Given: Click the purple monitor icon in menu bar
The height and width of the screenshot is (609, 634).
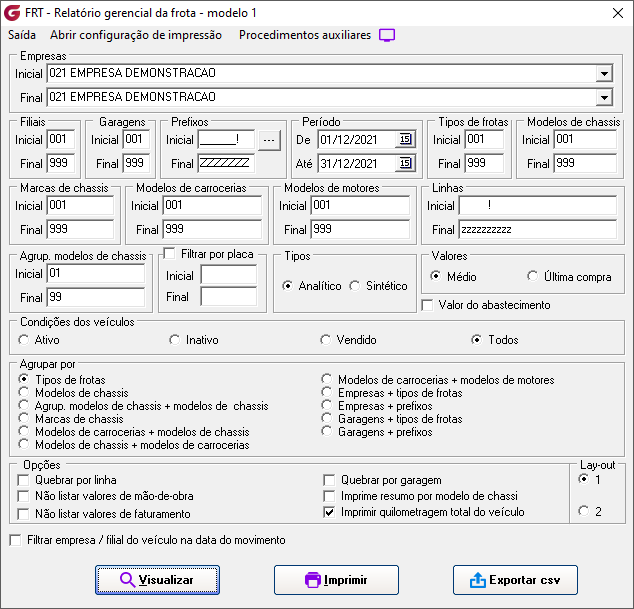Looking at the screenshot, I should coord(387,35).
